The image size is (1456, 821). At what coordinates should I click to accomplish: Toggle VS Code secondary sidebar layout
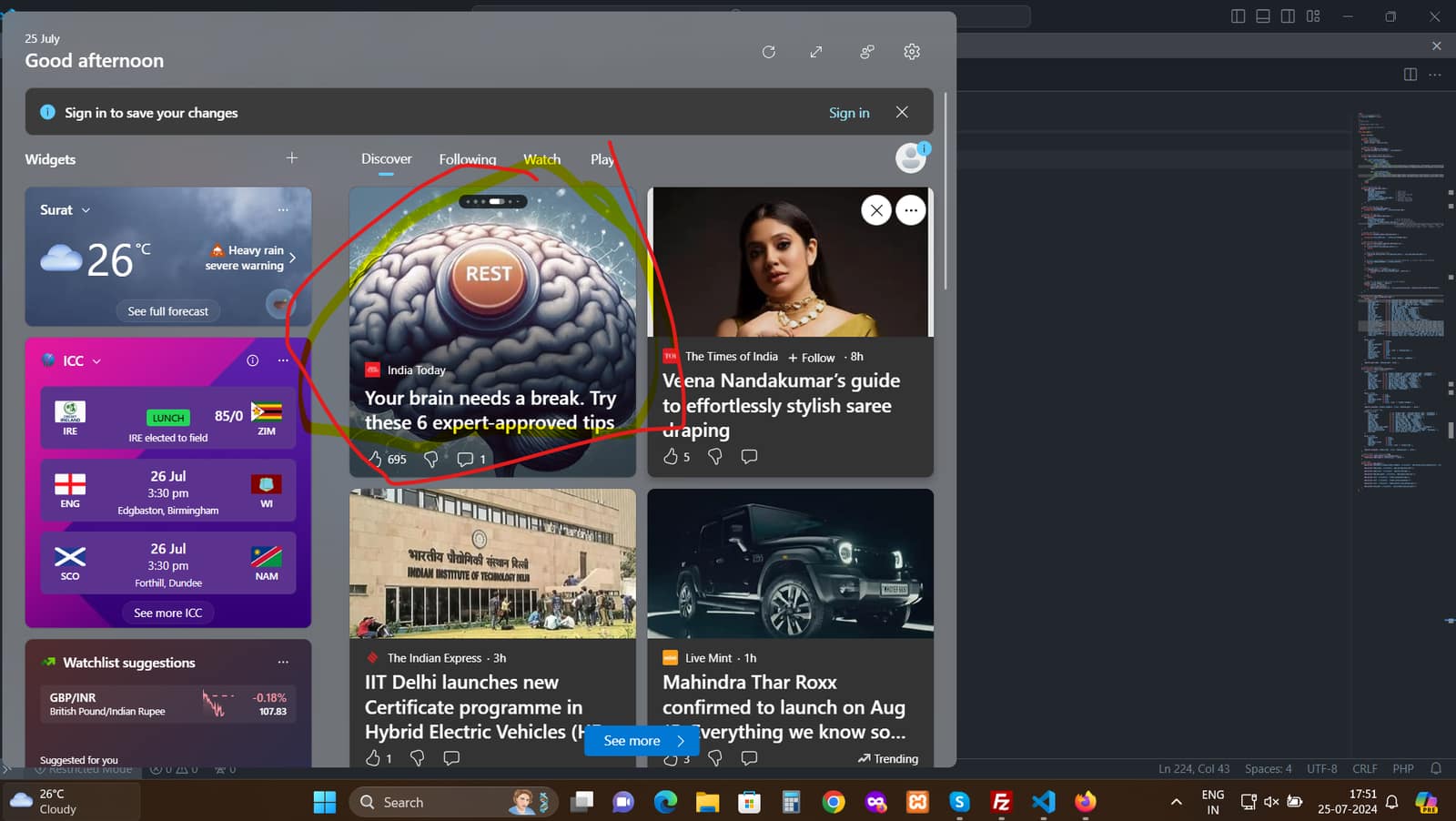pos(1288,16)
